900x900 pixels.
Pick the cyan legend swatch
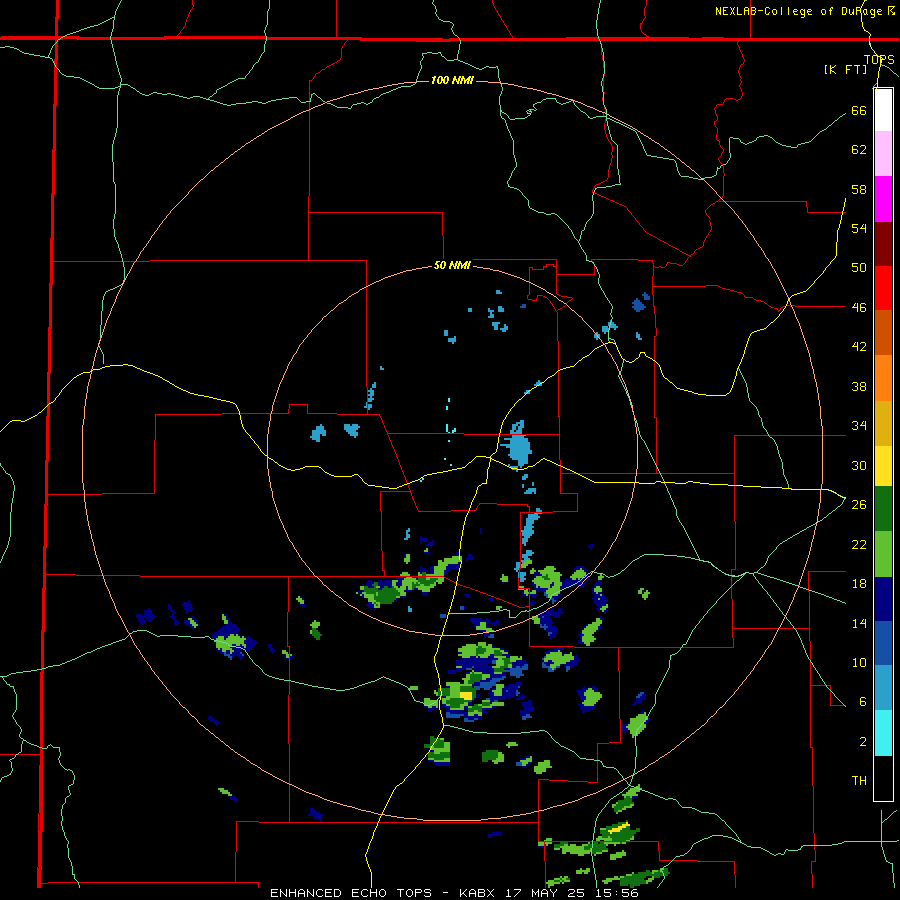click(883, 733)
